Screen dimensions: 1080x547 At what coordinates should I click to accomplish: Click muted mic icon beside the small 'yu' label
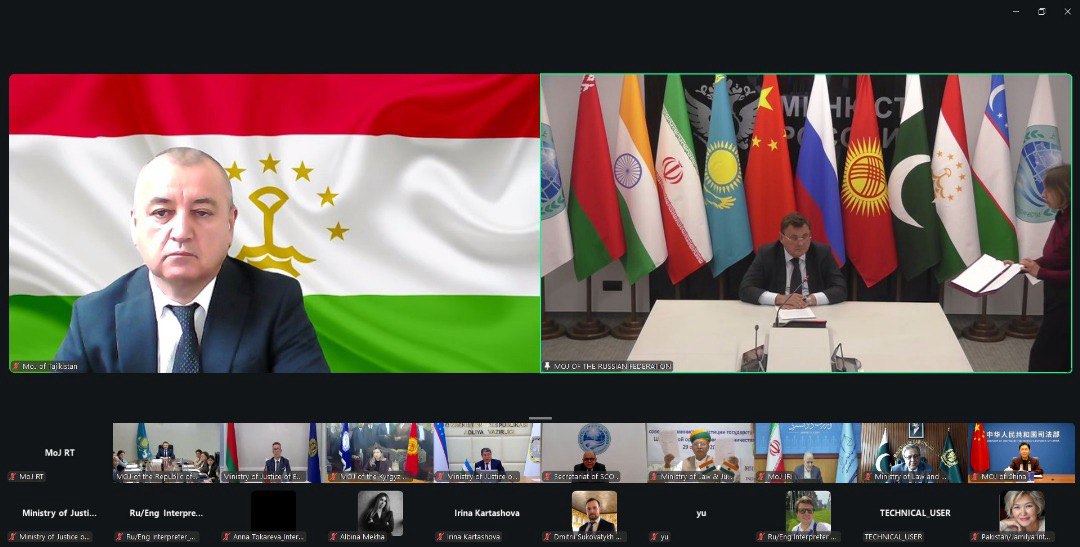[x=654, y=537]
